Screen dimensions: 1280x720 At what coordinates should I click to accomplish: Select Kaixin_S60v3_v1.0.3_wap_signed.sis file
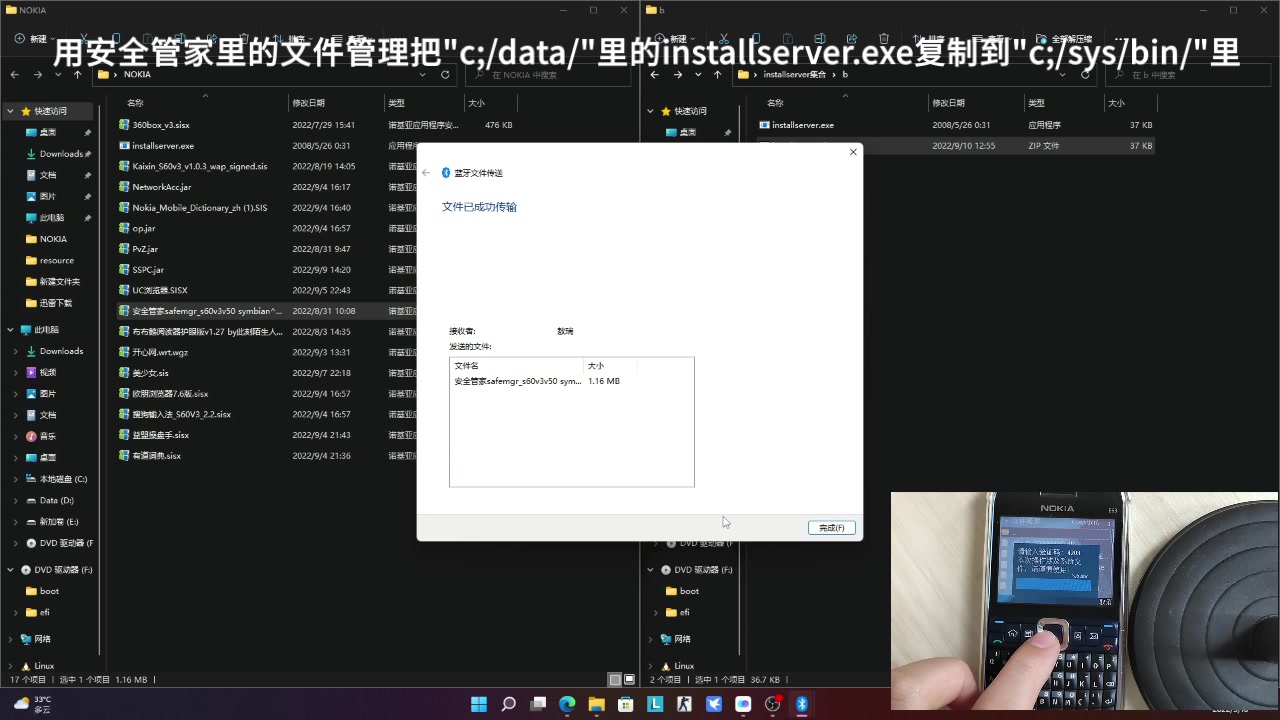pos(199,166)
